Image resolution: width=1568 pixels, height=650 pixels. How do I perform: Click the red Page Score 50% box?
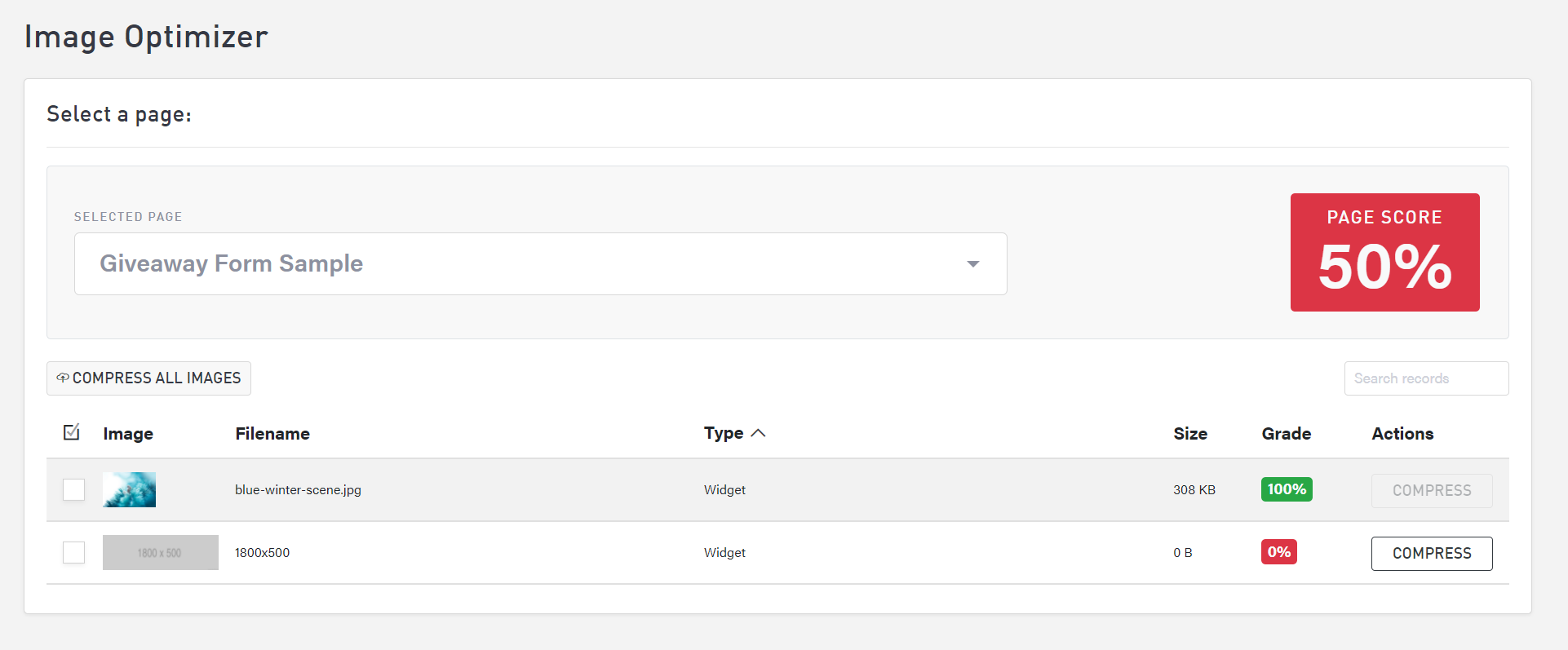[x=1384, y=252]
